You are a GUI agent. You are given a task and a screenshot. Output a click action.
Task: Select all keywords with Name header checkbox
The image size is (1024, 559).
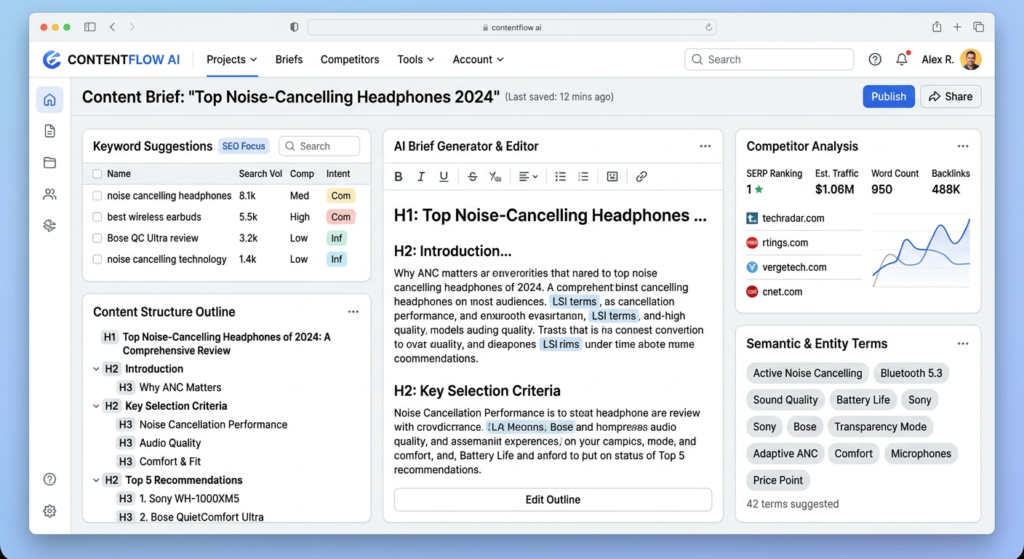[x=97, y=174]
